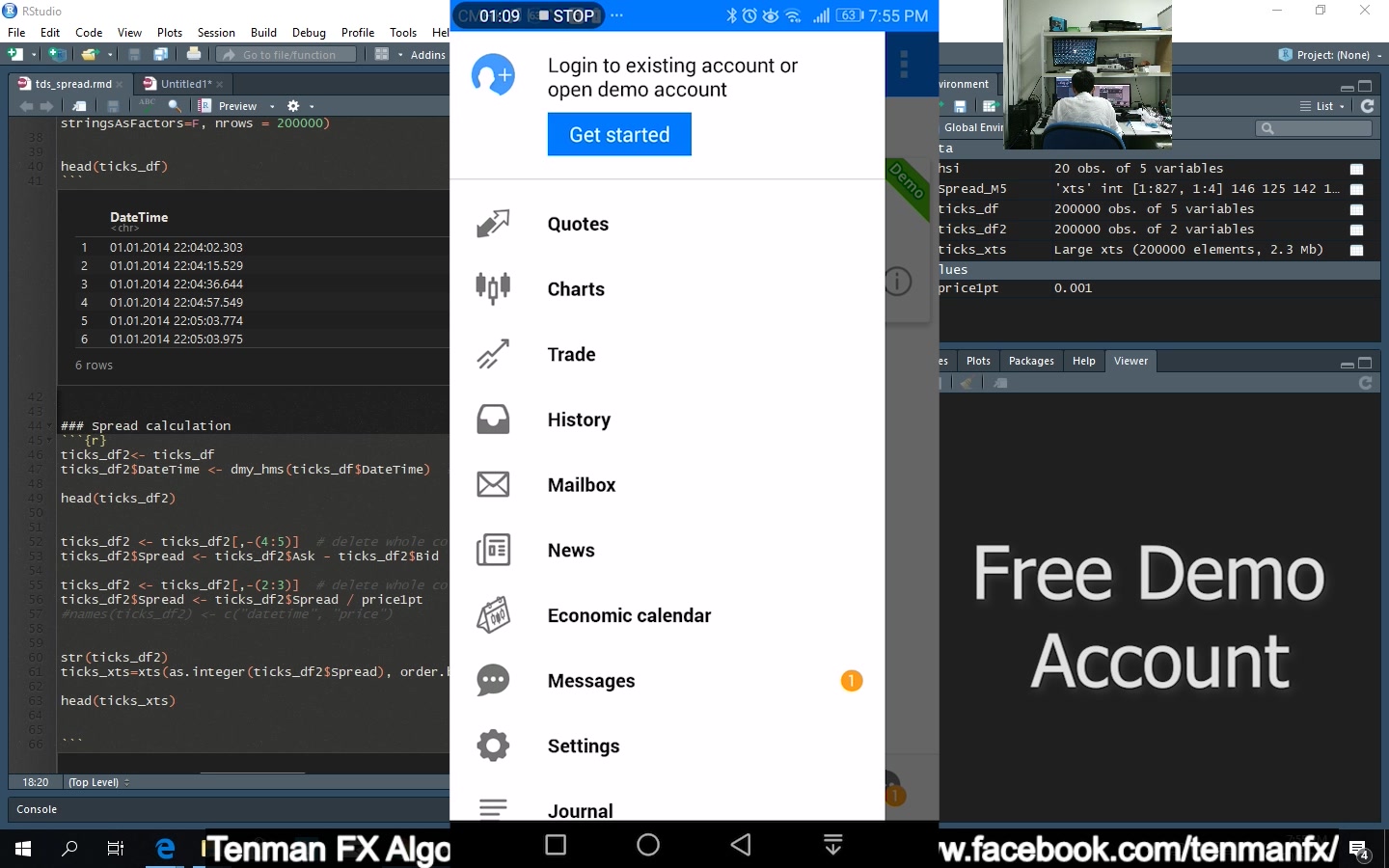Open the Tools menu in RStudio
Screen dimensions: 1389x868
tap(403, 32)
